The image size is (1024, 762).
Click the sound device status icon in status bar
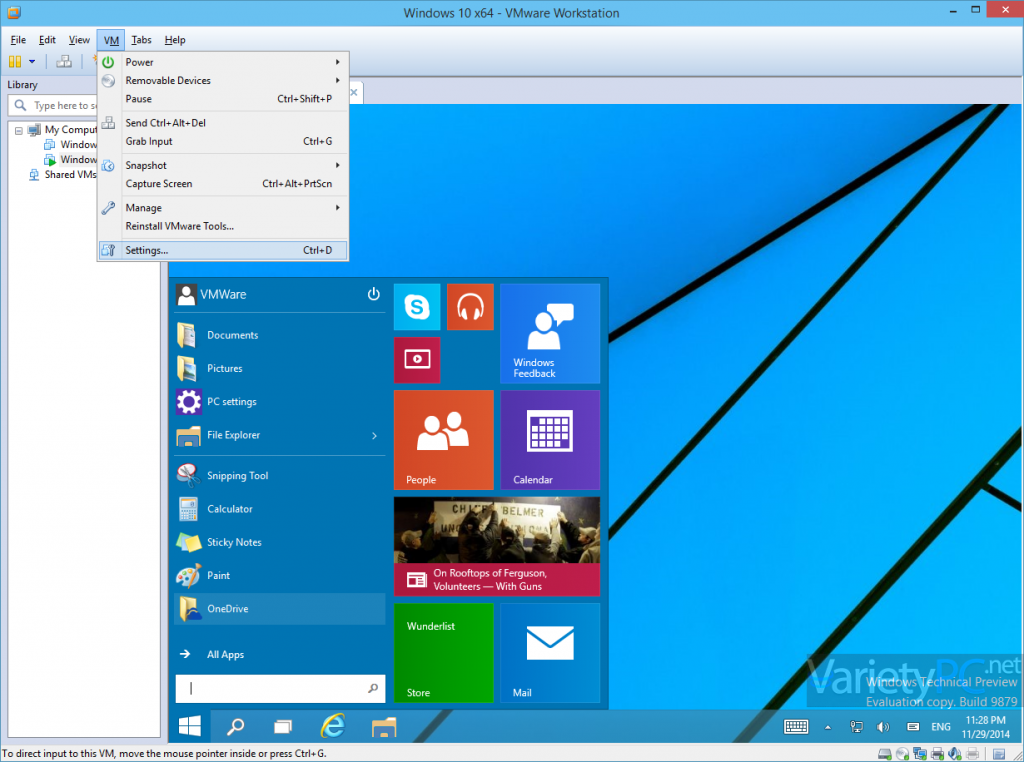pyautogui.click(x=954, y=753)
